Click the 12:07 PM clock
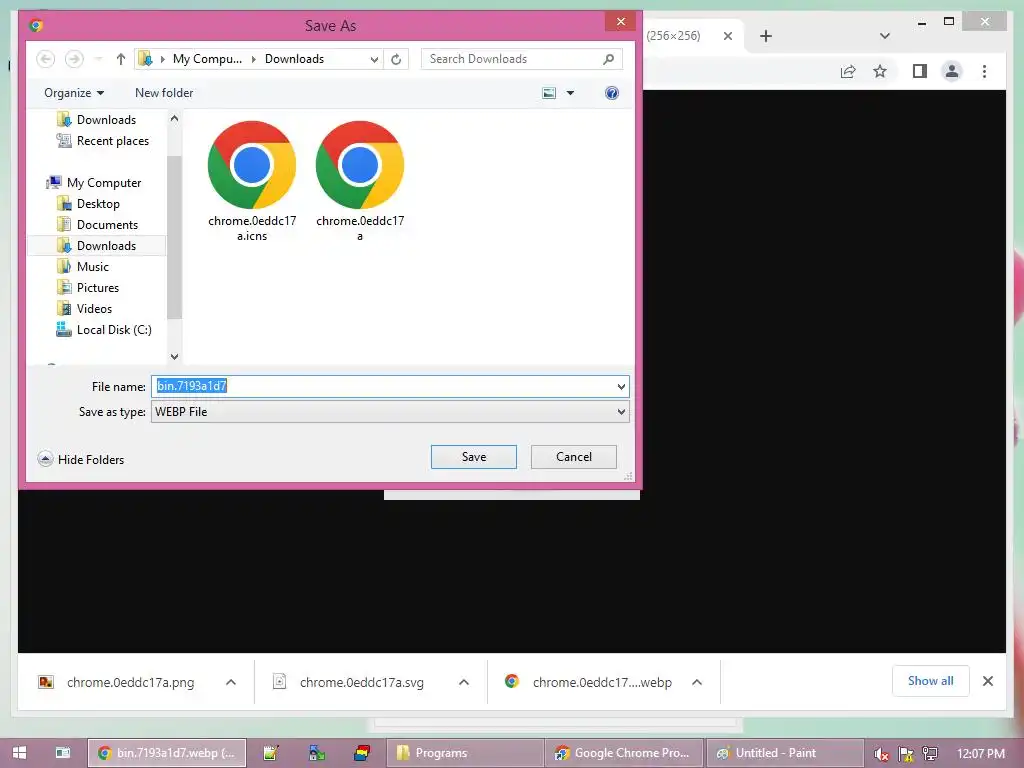This screenshot has height=768, width=1024. 980,754
